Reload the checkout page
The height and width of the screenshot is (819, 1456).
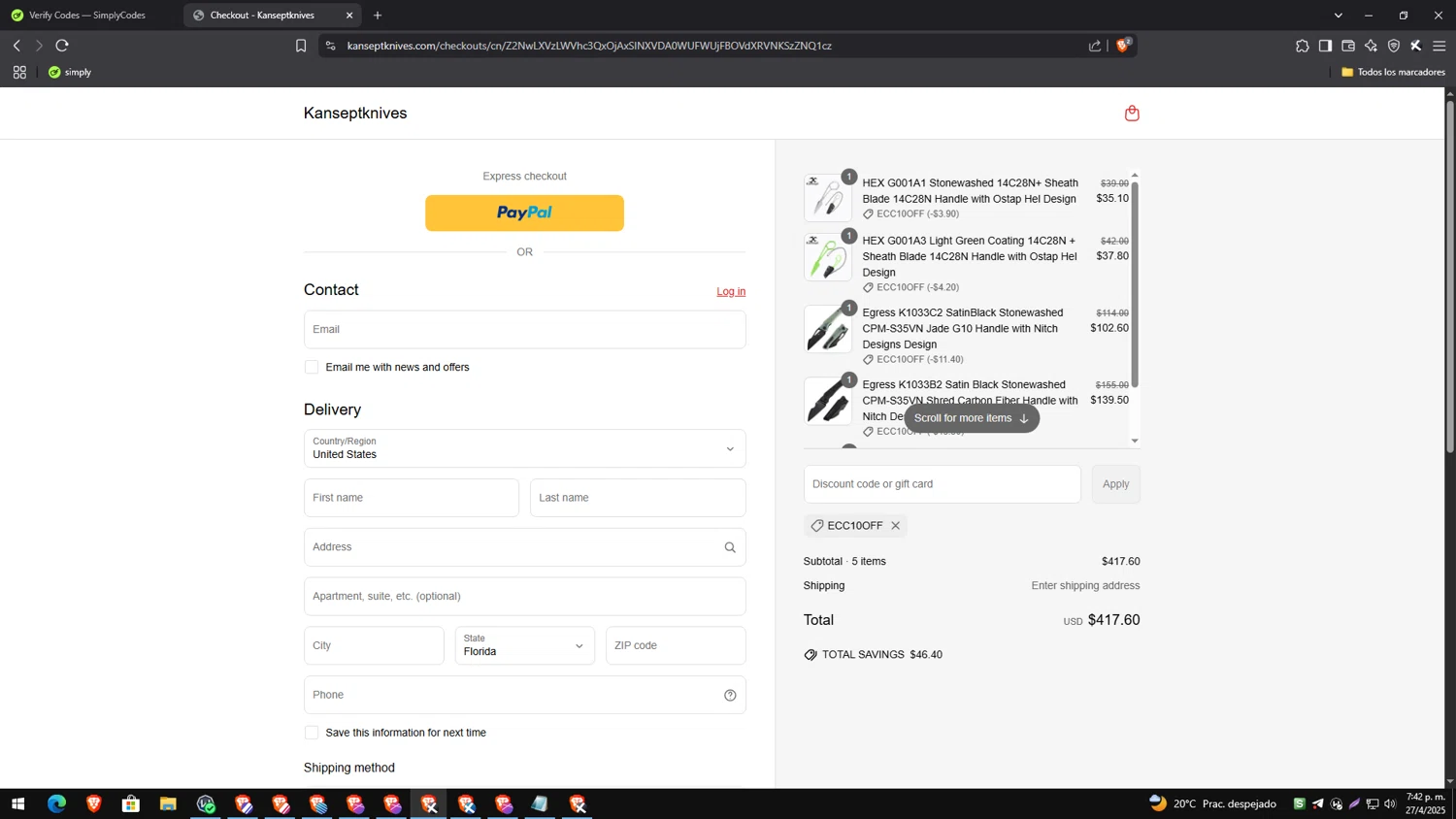62,46
